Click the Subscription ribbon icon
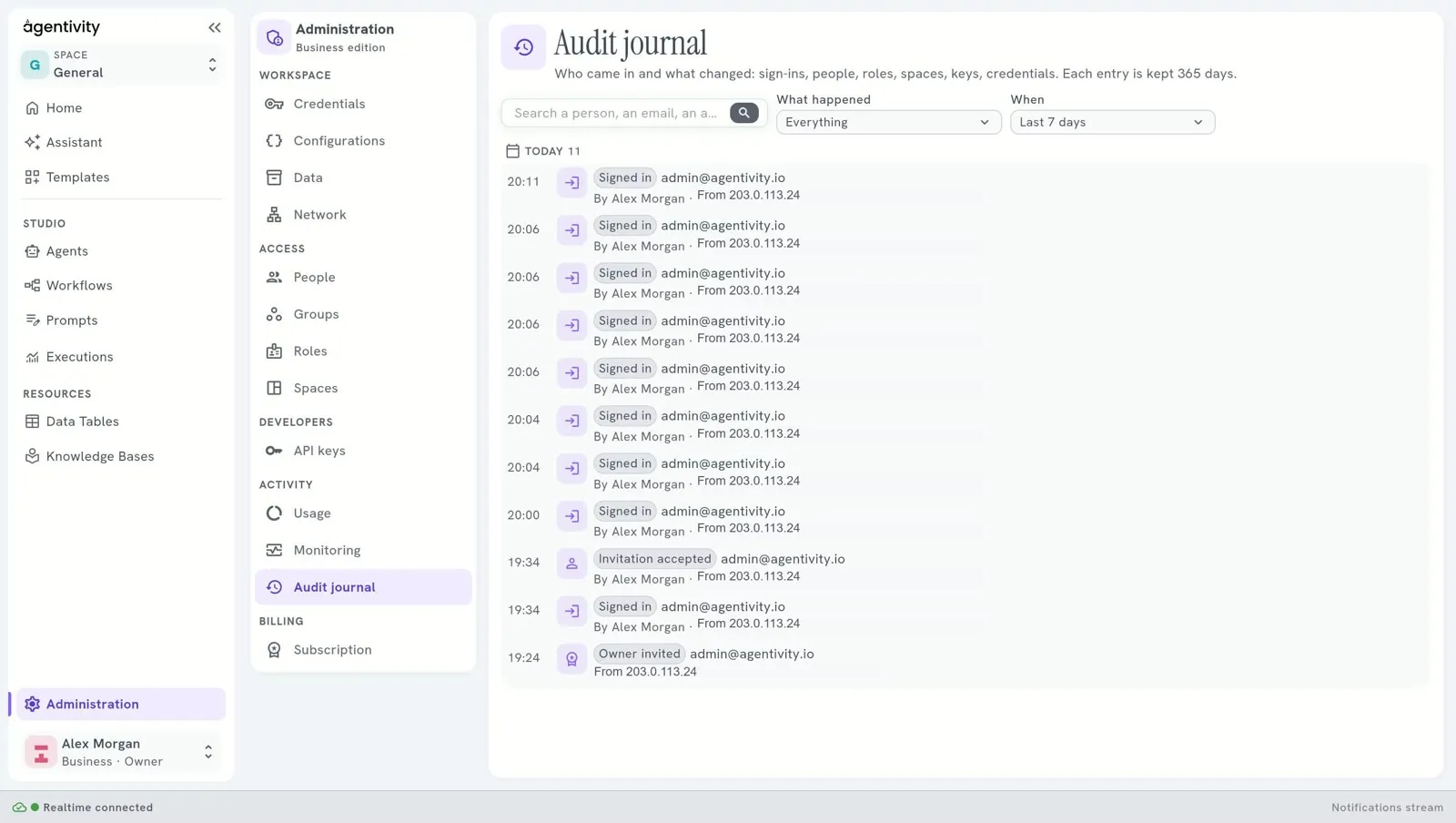 [x=274, y=650]
